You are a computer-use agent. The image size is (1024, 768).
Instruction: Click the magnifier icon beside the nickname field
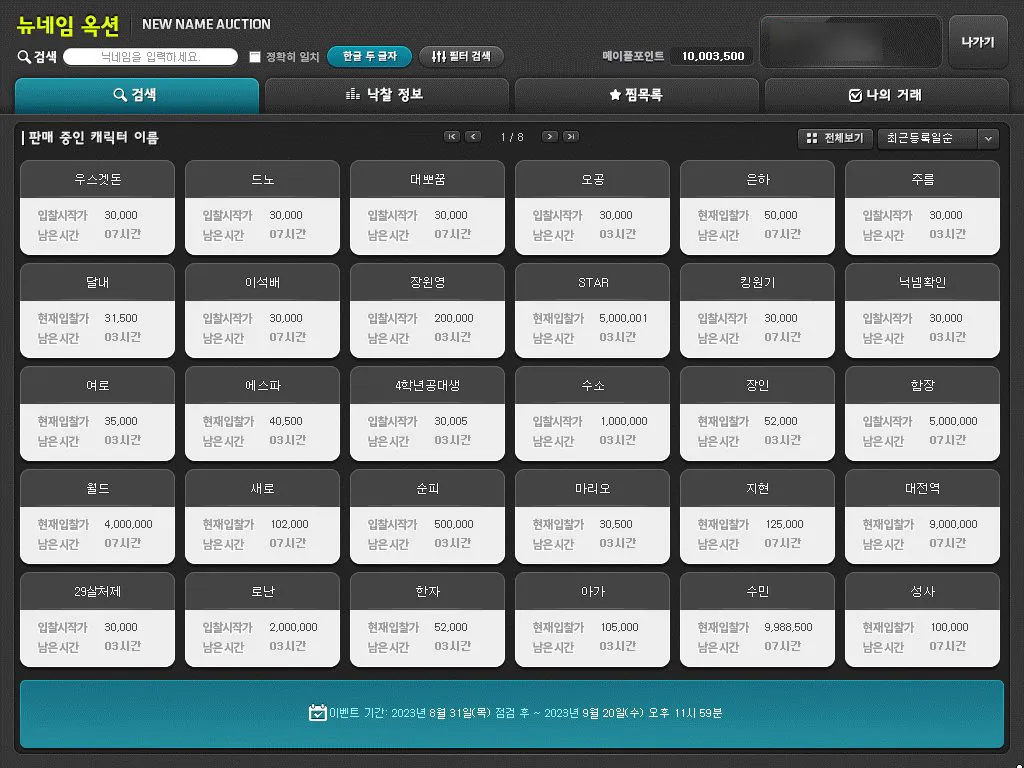[24, 57]
